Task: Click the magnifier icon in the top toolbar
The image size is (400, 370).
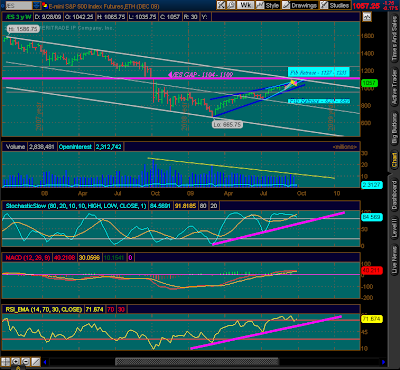Action: click(x=231, y=5)
